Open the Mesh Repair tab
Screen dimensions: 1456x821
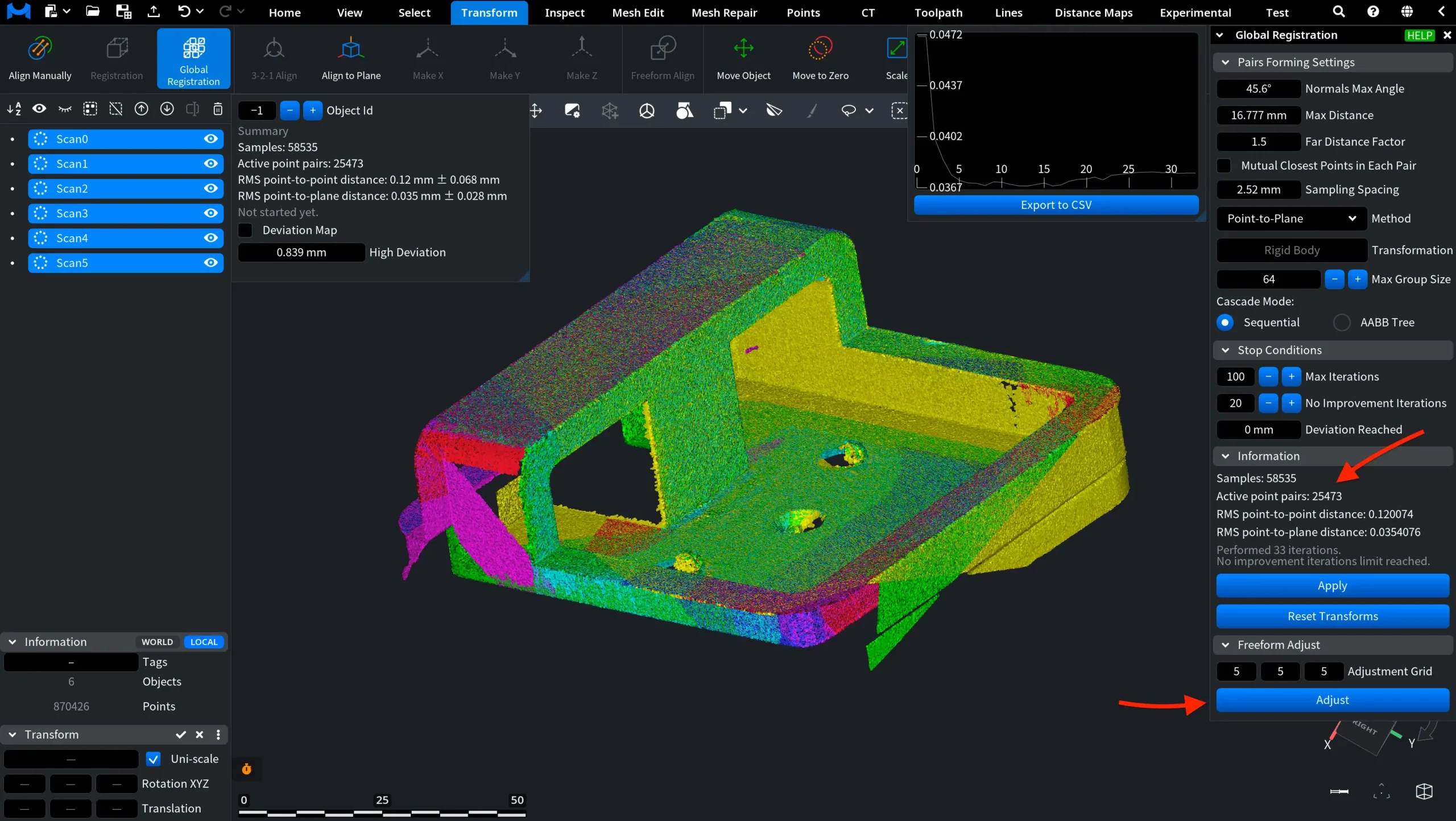(x=724, y=13)
